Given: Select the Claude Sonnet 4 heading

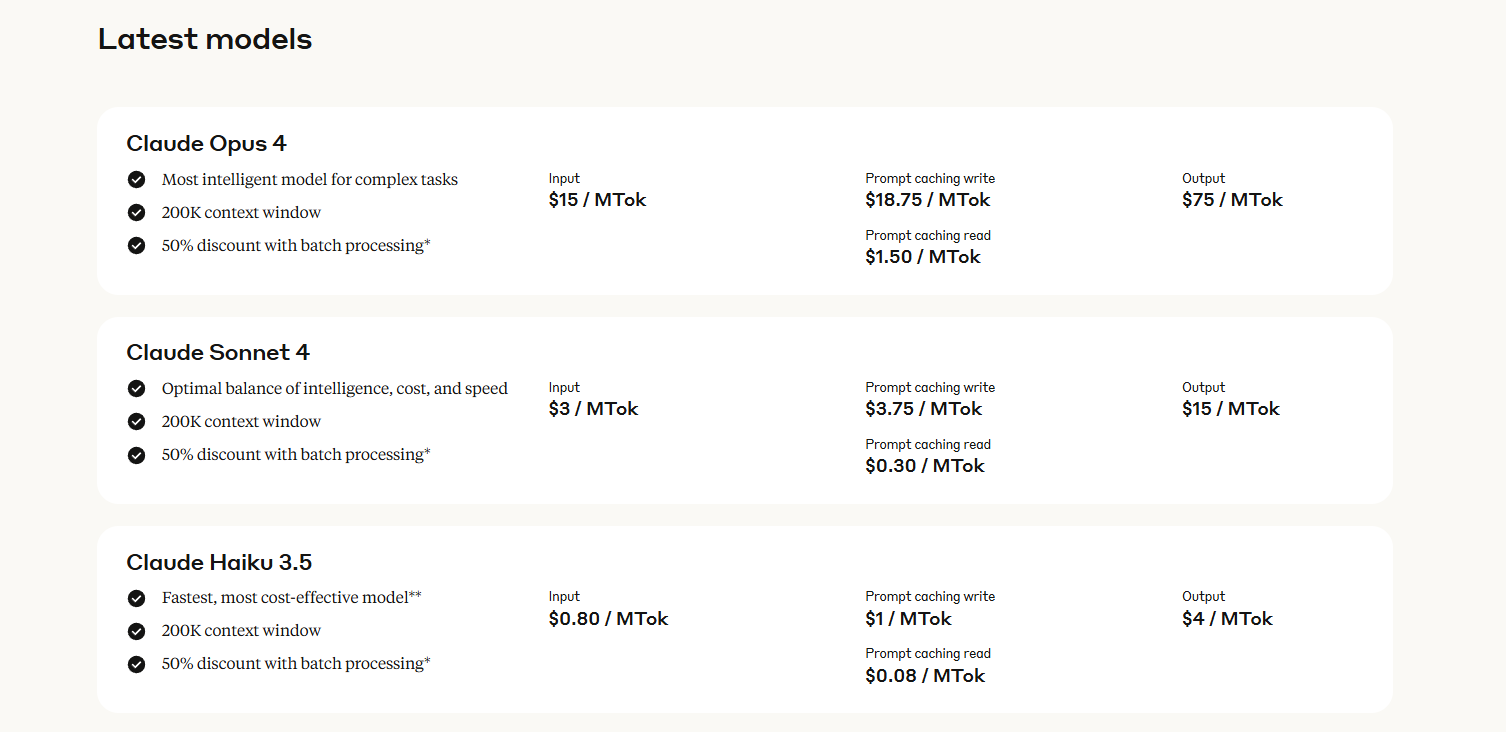Looking at the screenshot, I should [218, 353].
